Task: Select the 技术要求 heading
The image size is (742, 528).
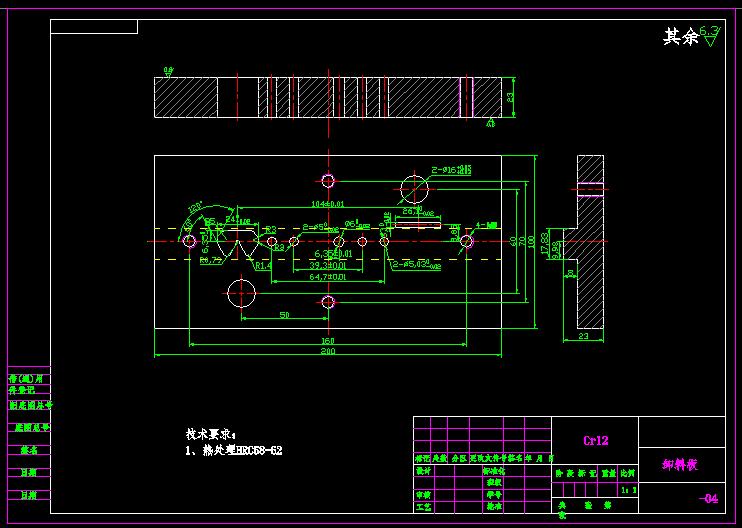Action: (x=210, y=434)
